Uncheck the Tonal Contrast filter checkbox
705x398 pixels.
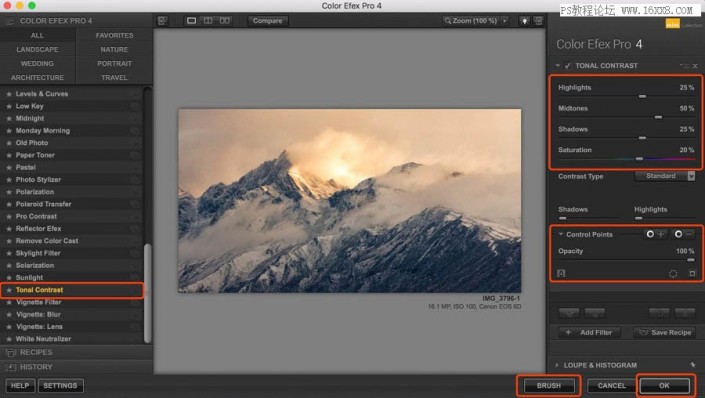[x=568, y=66]
